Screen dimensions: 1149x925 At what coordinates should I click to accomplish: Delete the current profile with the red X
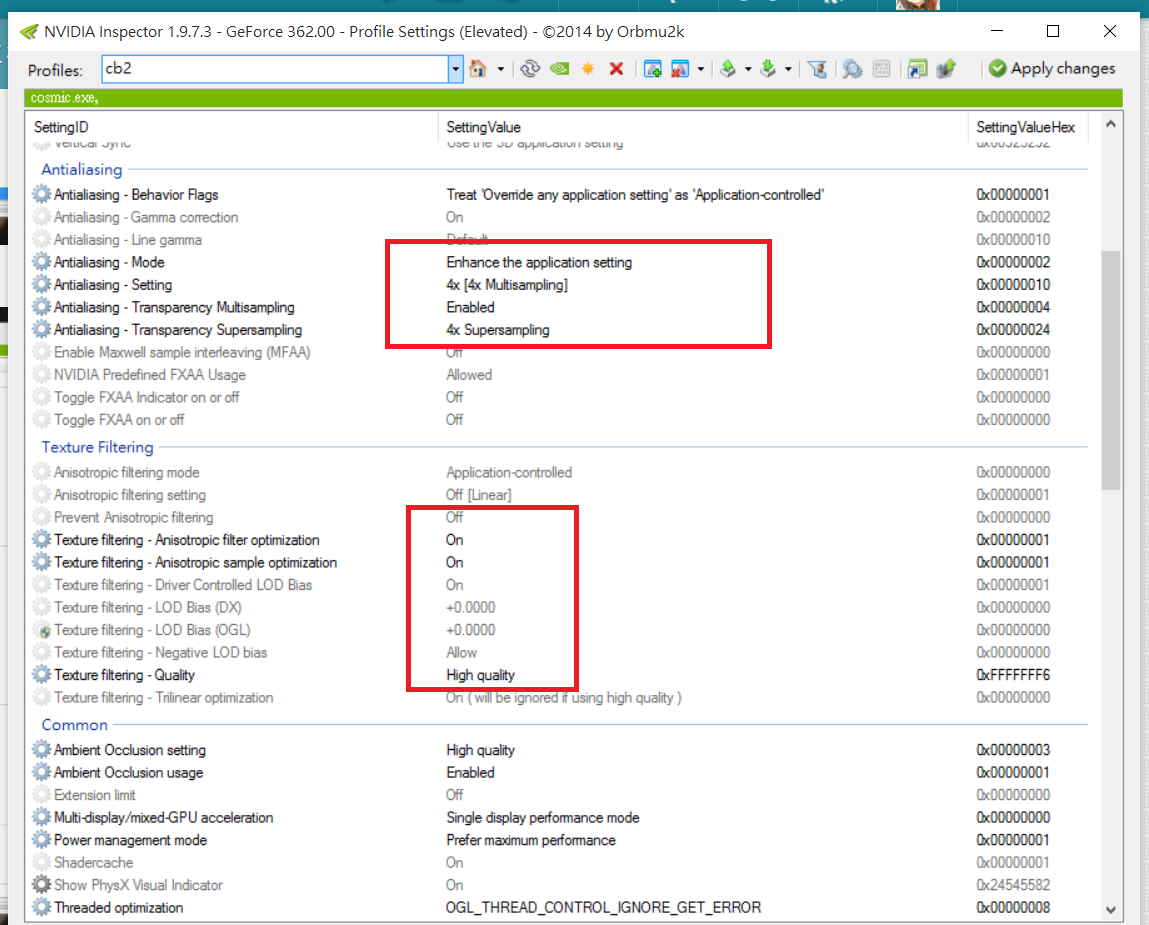tap(616, 69)
